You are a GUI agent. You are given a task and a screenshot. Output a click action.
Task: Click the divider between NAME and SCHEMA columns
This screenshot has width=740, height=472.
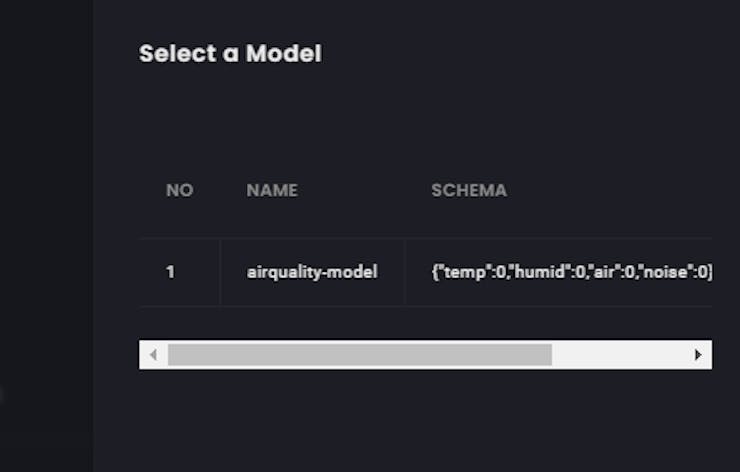404,271
